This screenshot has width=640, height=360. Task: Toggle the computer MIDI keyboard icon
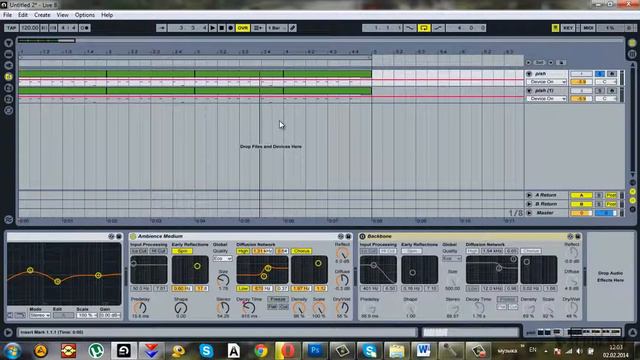[556, 28]
